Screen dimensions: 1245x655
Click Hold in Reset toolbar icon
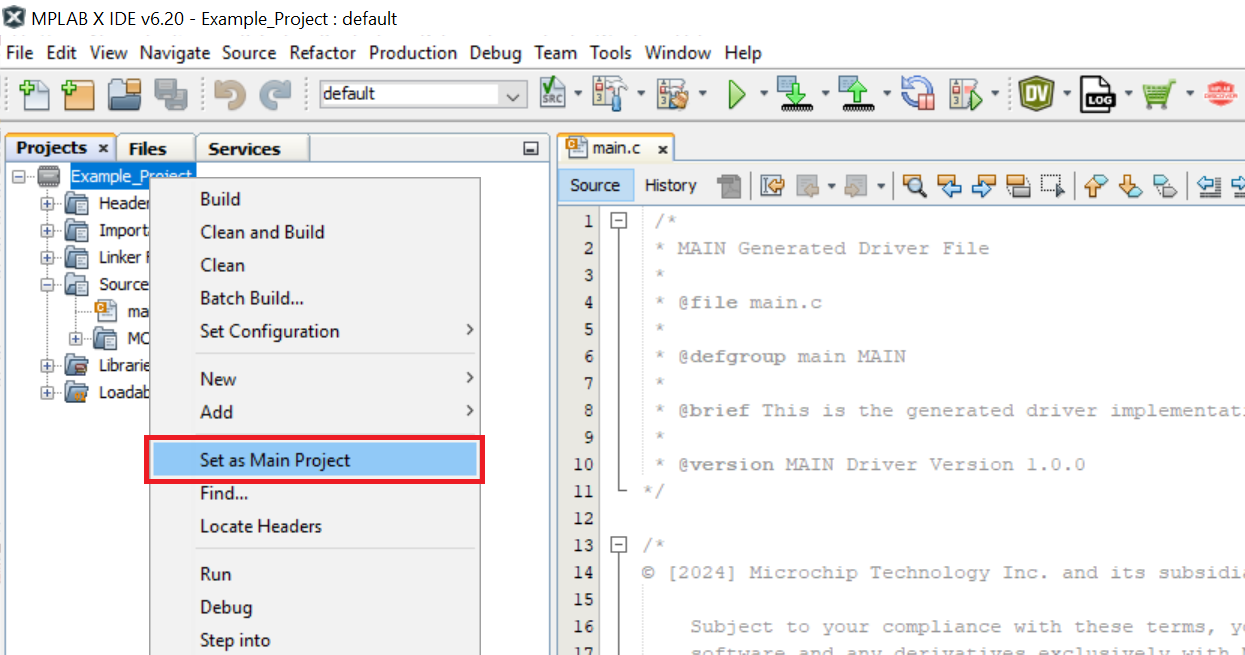click(x=917, y=94)
